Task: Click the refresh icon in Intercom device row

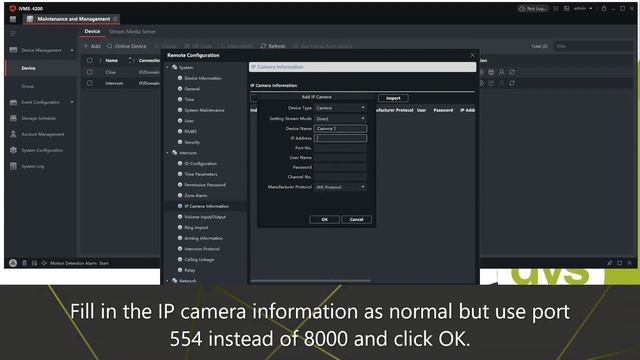Action: click(512, 83)
